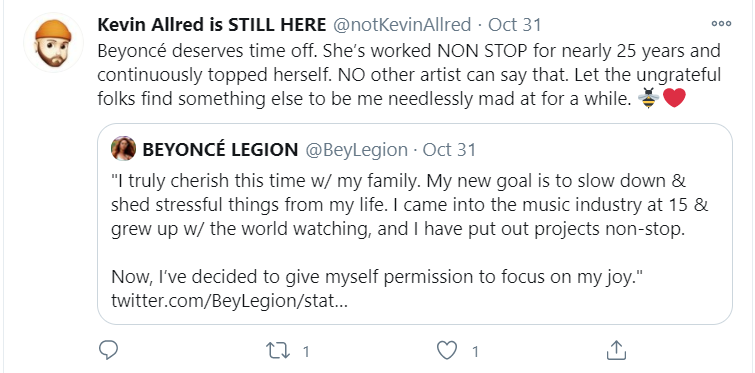Open the three-dot more options menu
Screen dimensions: 755x373
pyautogui.click(x=721, y=24)
